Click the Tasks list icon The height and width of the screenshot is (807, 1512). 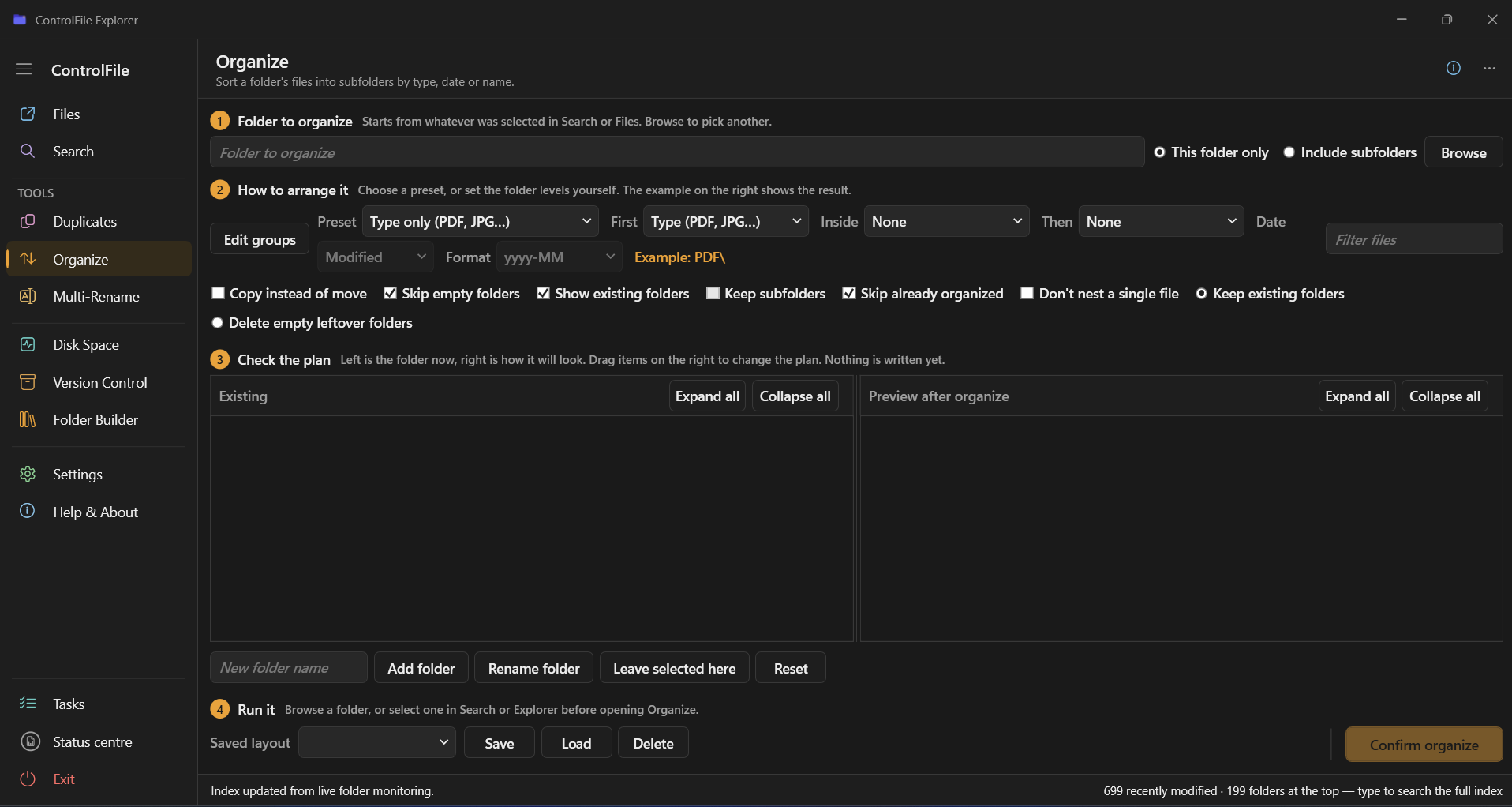click(x=28, y=704)
